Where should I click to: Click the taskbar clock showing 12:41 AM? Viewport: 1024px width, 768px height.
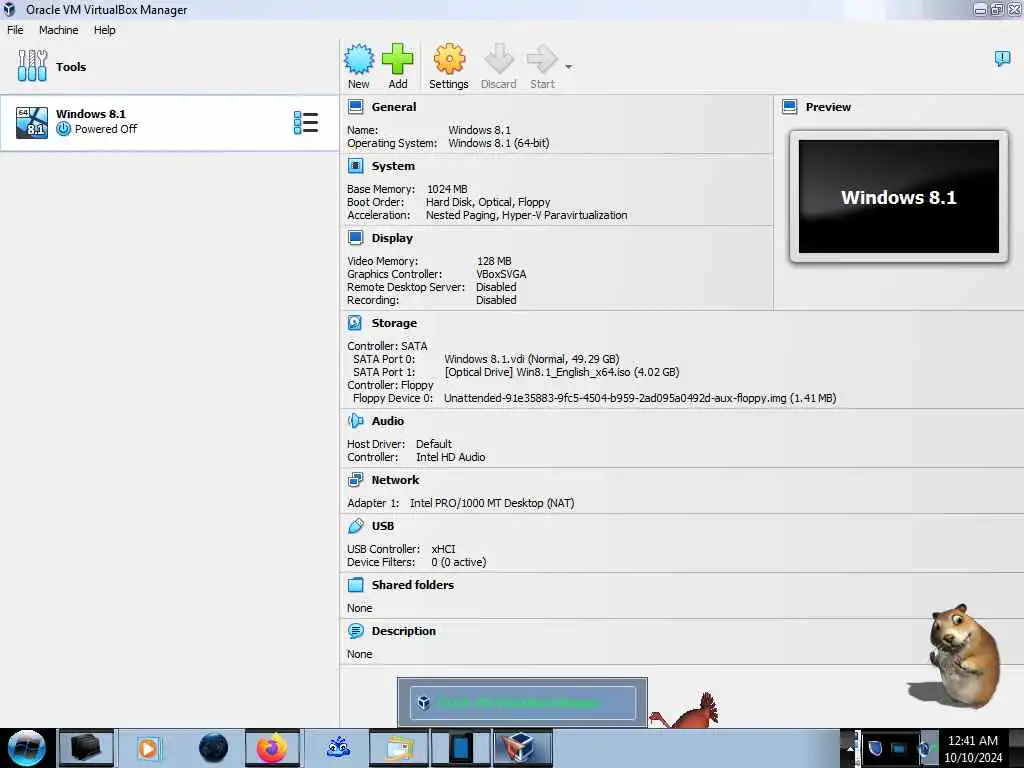972,748
